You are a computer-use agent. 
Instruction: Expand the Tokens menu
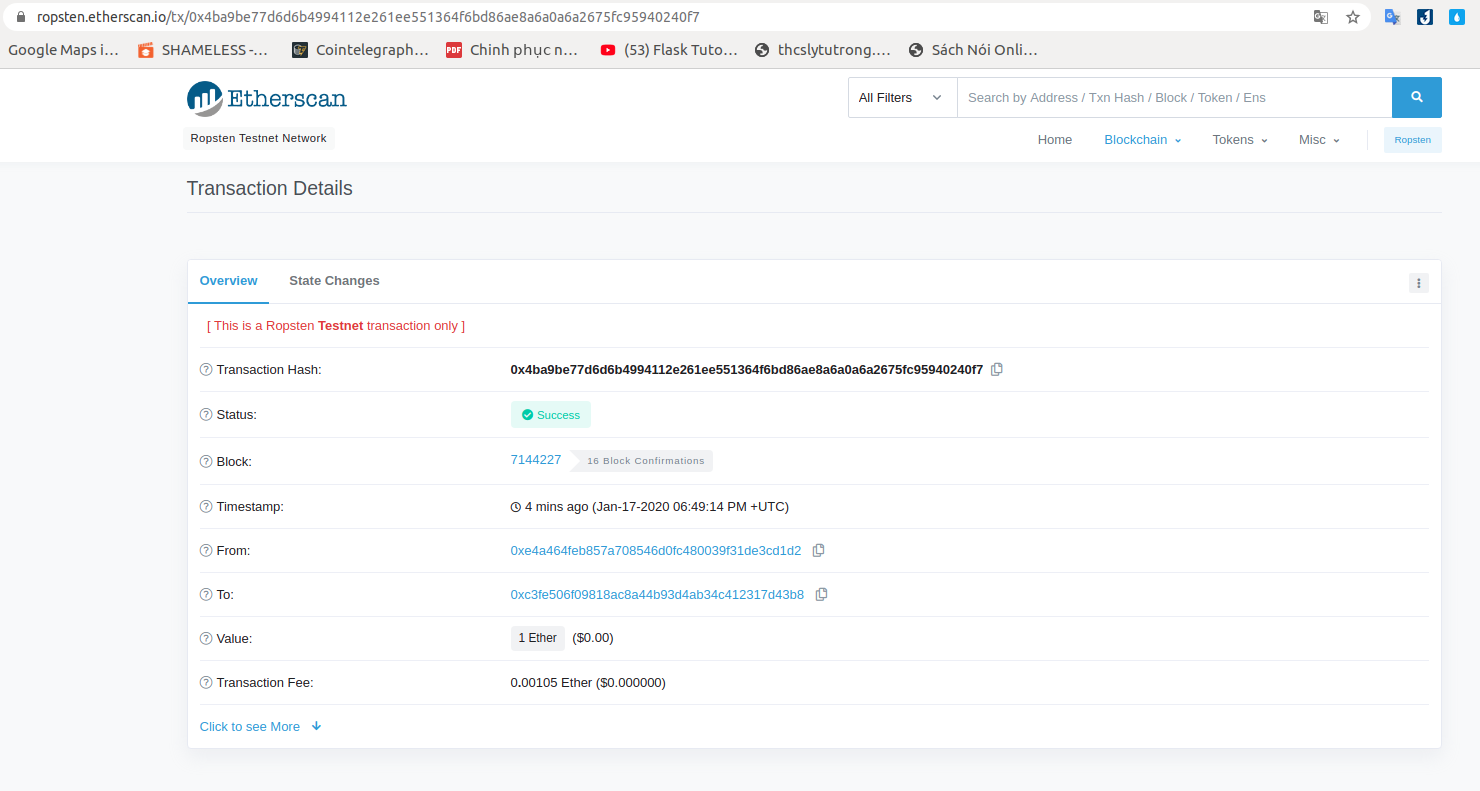click(1240, 140)
